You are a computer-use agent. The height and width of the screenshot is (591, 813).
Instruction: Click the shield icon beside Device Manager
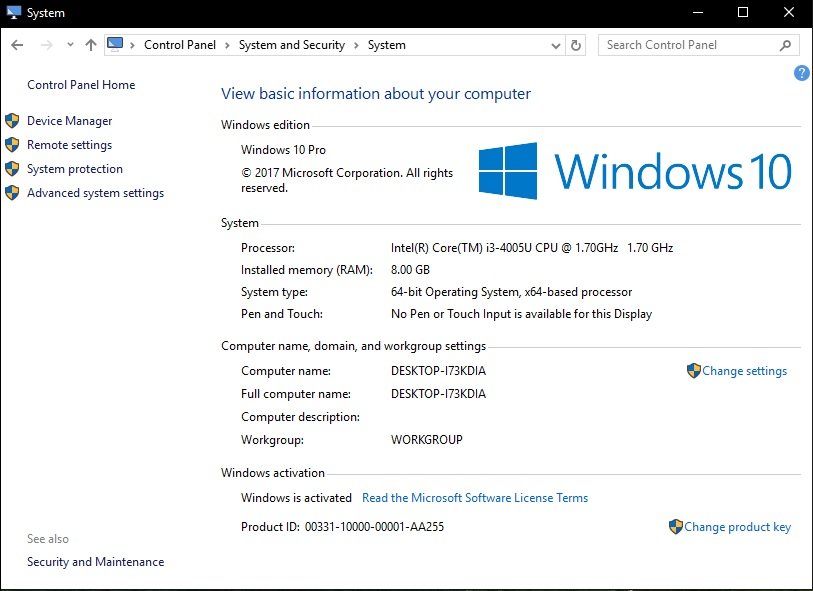click(12, 121)
